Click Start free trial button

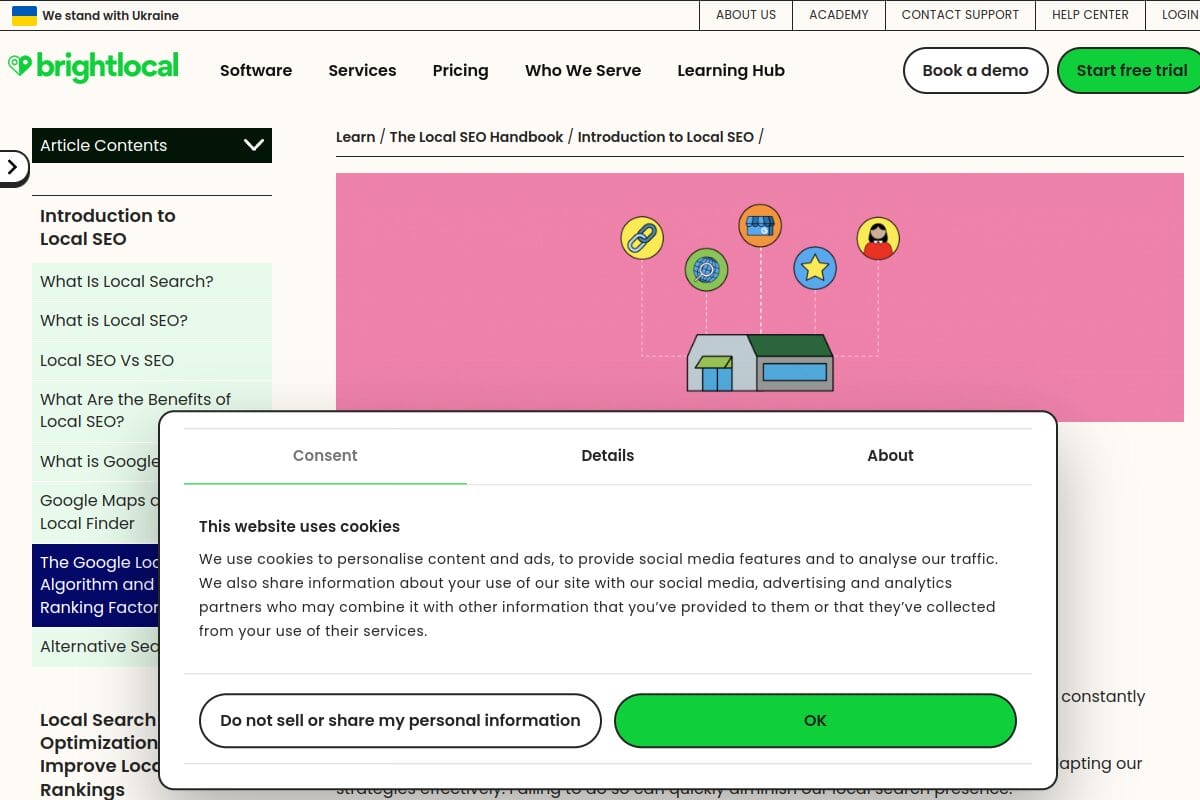coord(1131,70)
